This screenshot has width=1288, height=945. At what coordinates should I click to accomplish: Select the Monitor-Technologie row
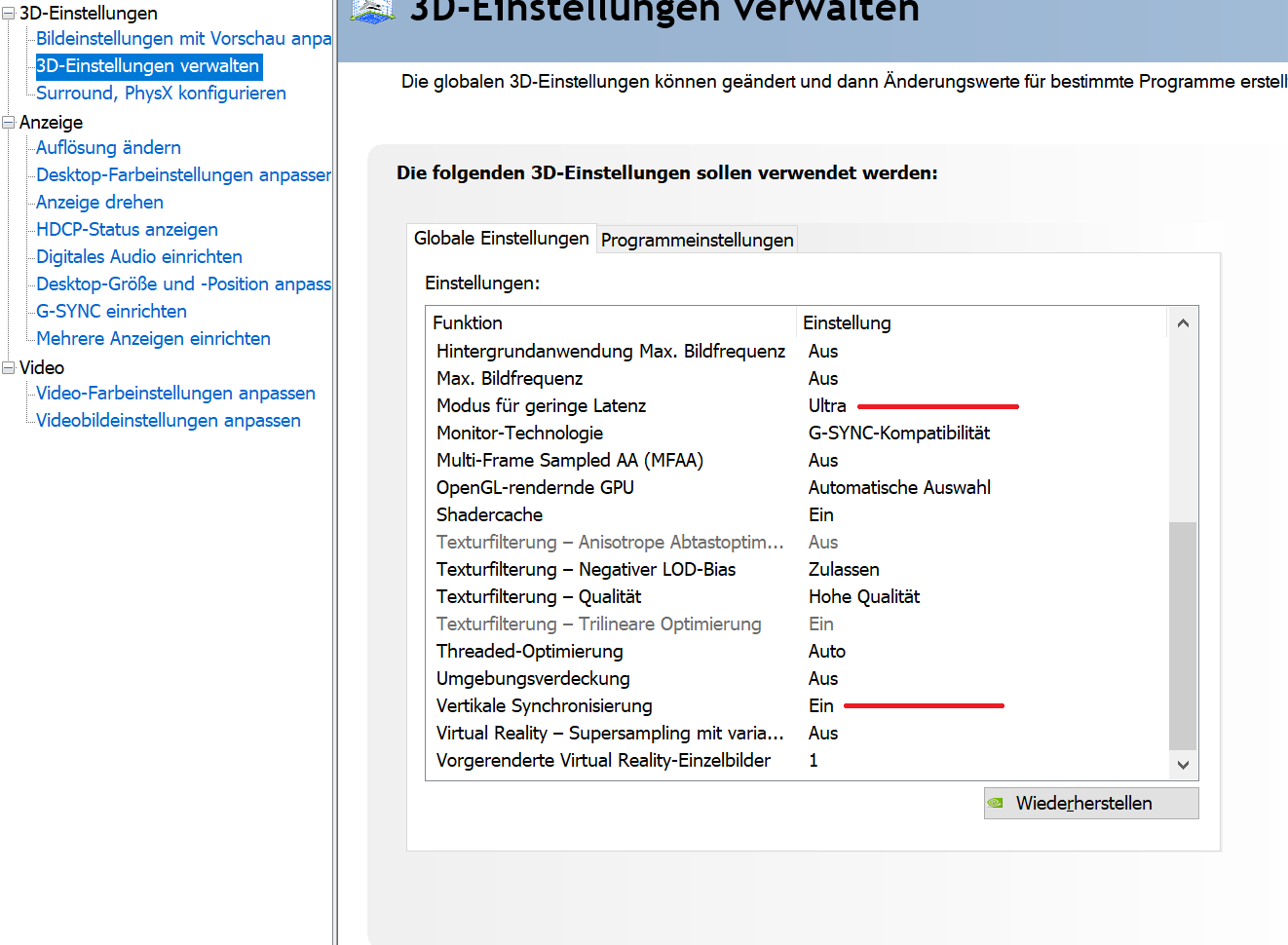(x=797, y=433)
